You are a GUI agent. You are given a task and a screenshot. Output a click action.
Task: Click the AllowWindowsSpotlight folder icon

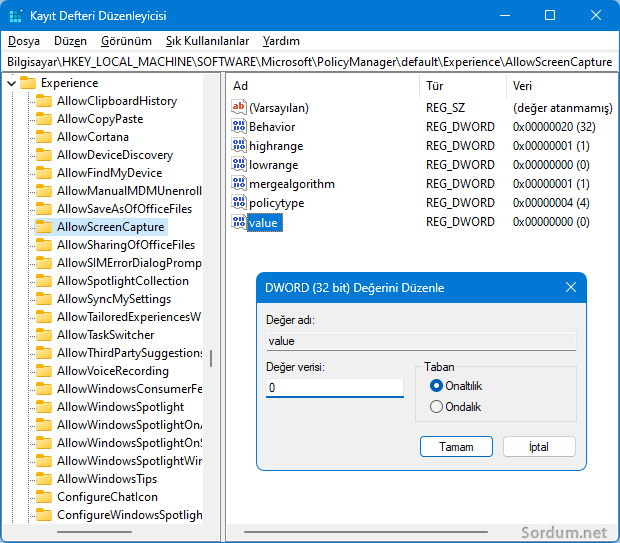pos(43,407)
